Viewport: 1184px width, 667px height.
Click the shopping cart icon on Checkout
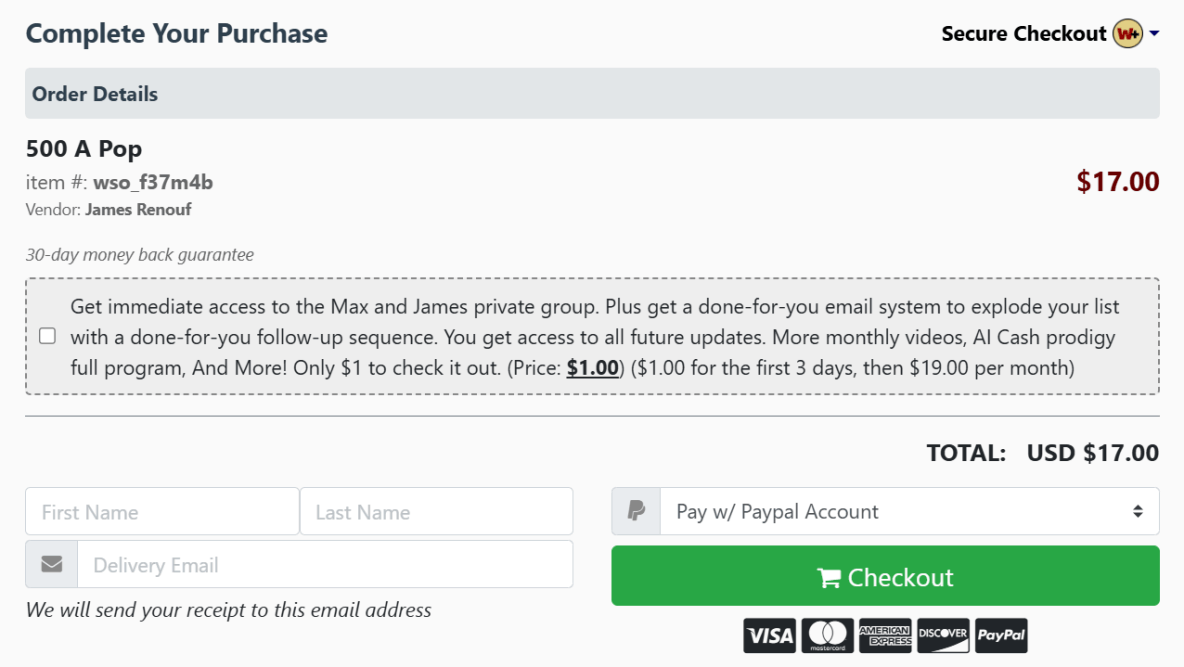pyautogui.click(x=828, y=578)
